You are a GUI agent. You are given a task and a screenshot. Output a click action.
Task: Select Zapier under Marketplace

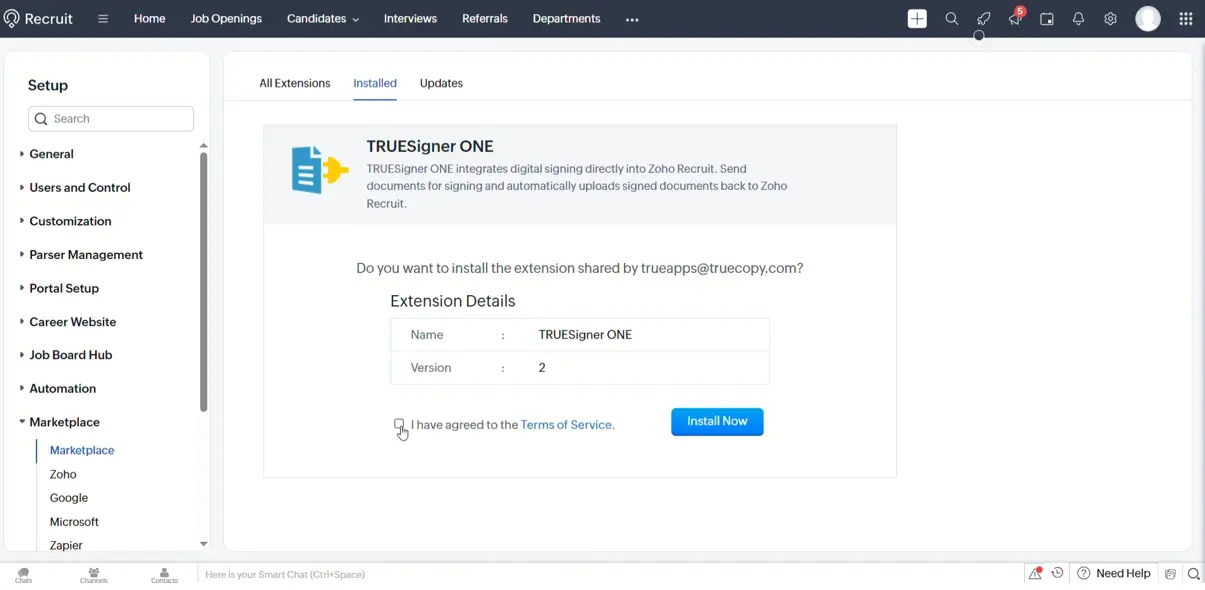coord(66,545)
